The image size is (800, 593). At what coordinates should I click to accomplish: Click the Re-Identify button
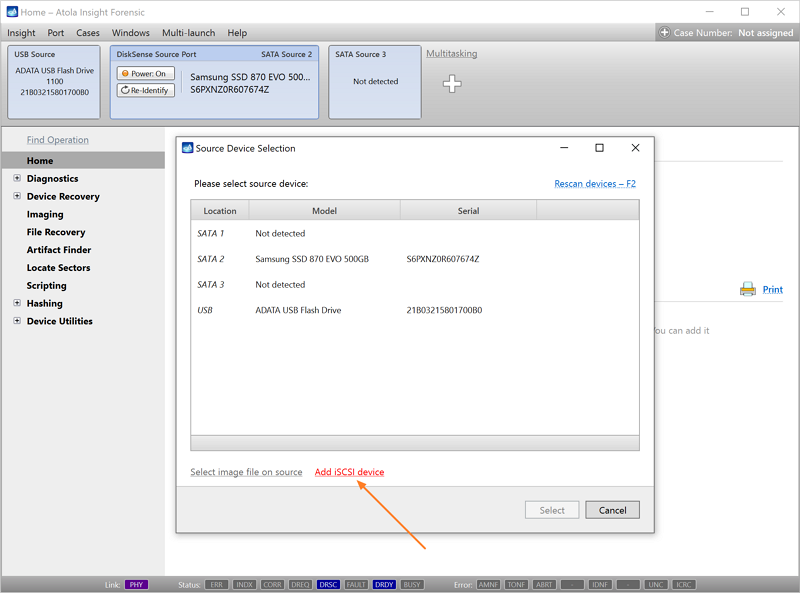145,90
